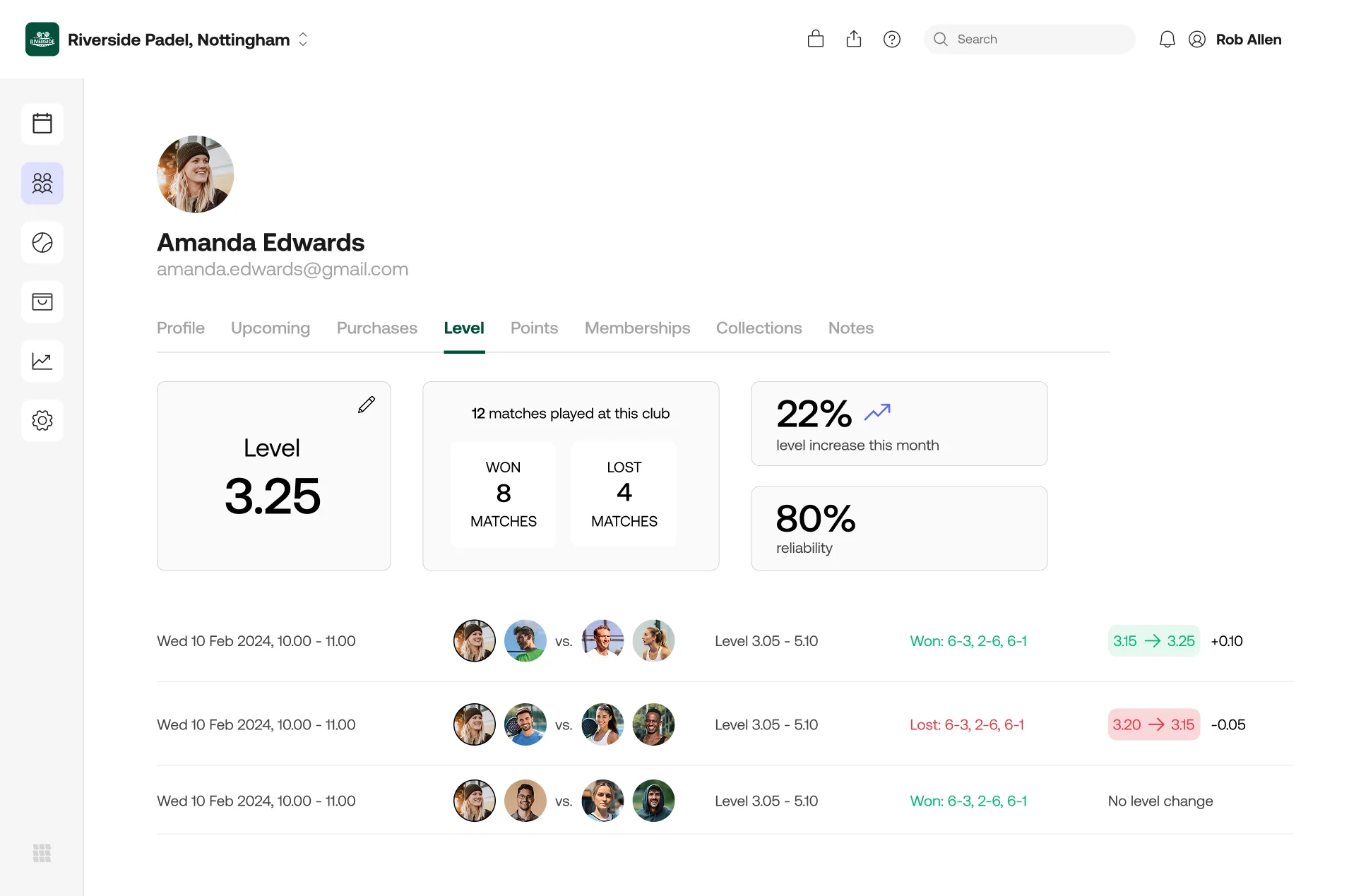Open the calendar icon in sidebar
1349x896 pixels.
[x=42, y=124]
